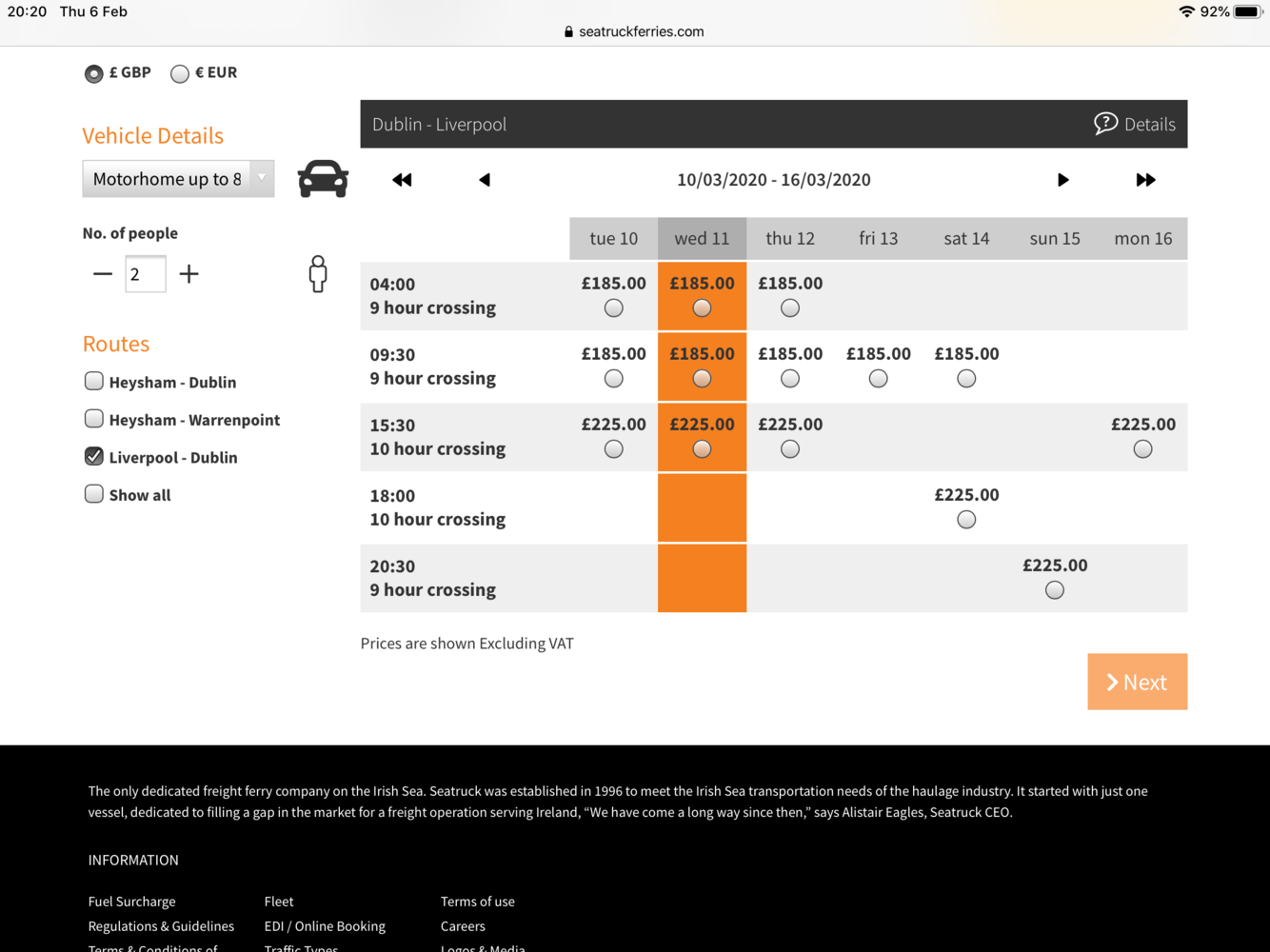Click the 20:30 9 hour crossing row label
The height and width of the screenshot is (952, 1270).
pyautogui.click(x=433, y=578)
